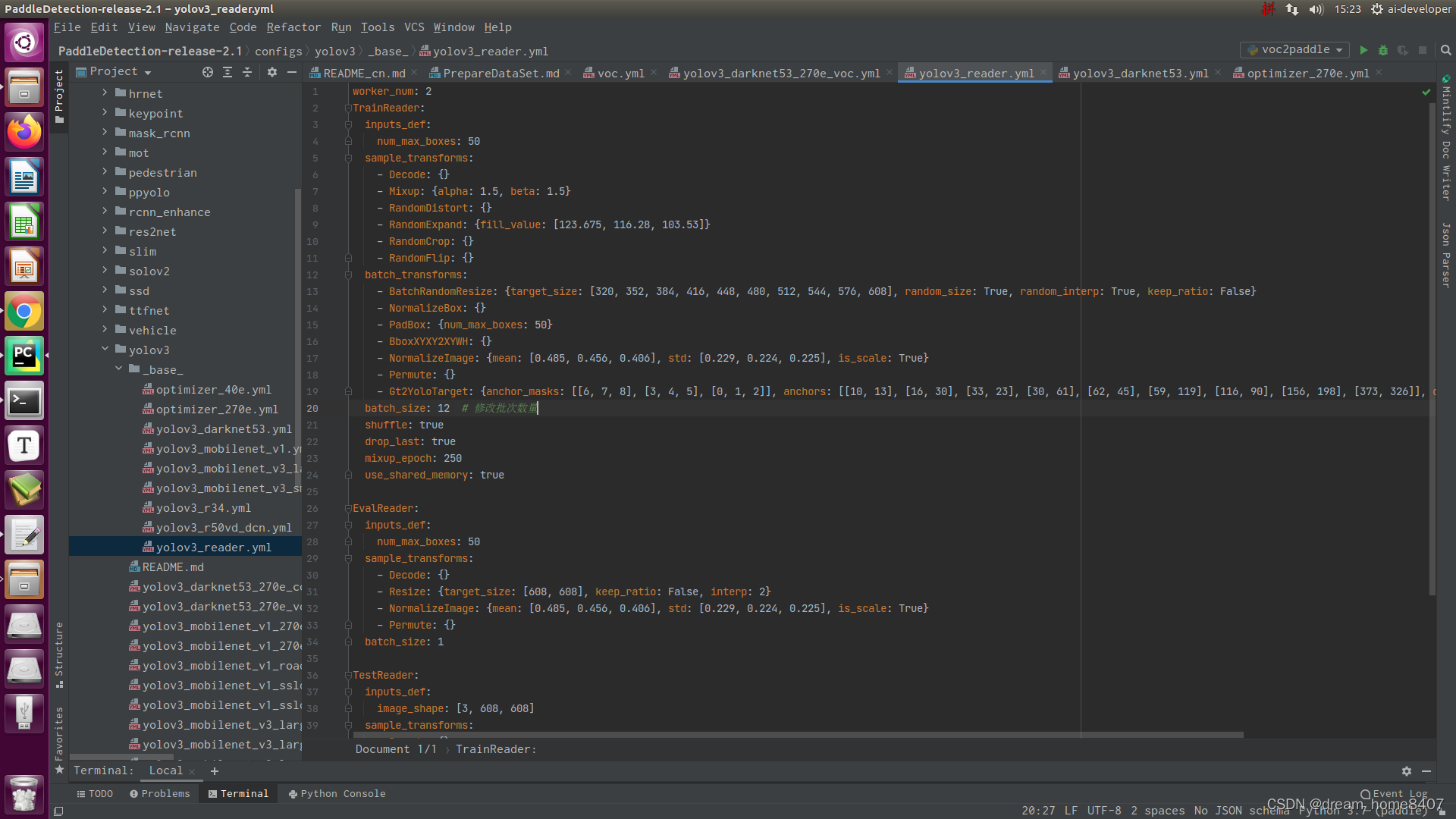
Task: Add a new terminal session
Action: pyautogui.click(x=215, y=770)
